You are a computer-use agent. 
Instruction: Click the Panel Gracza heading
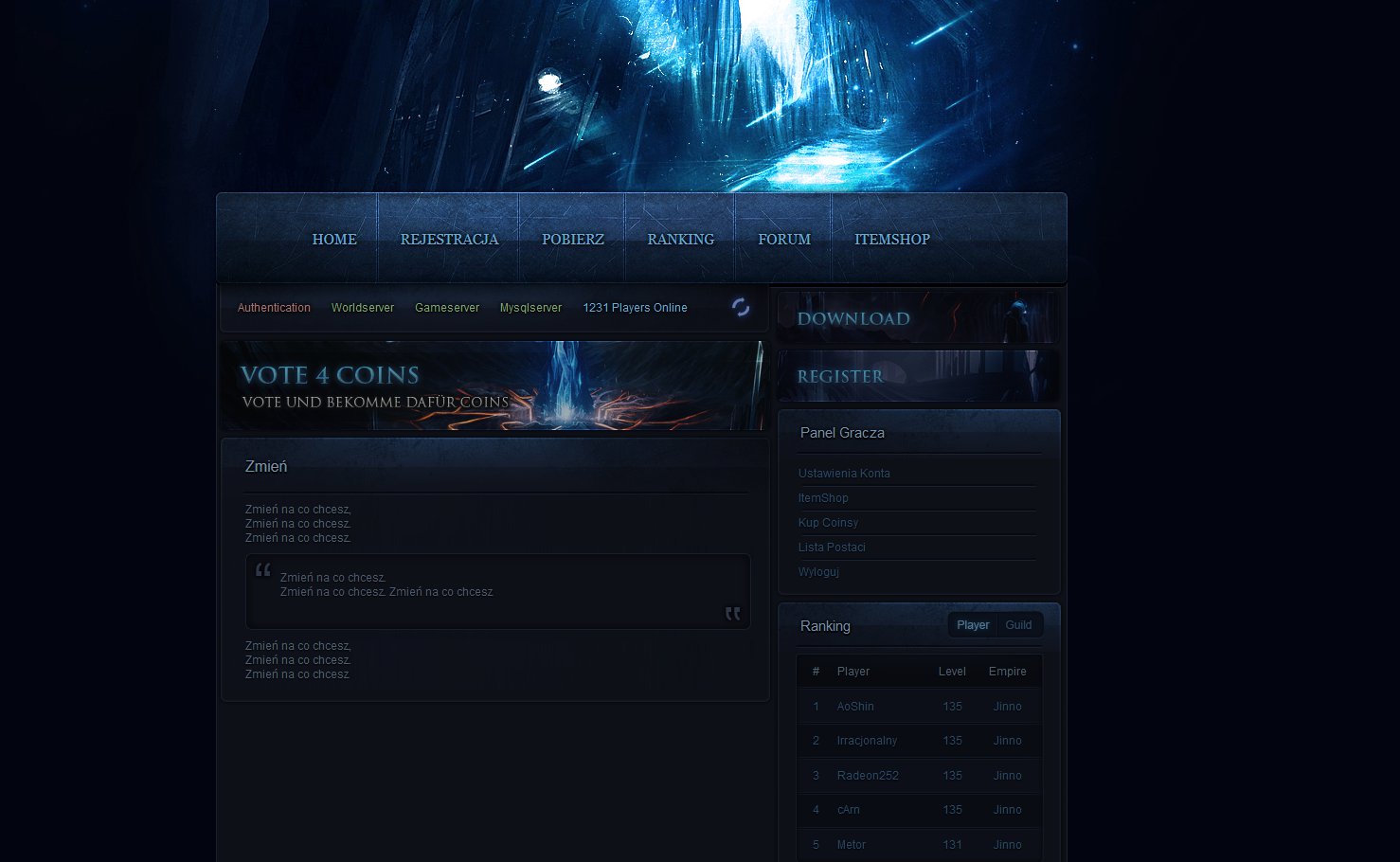842,433
